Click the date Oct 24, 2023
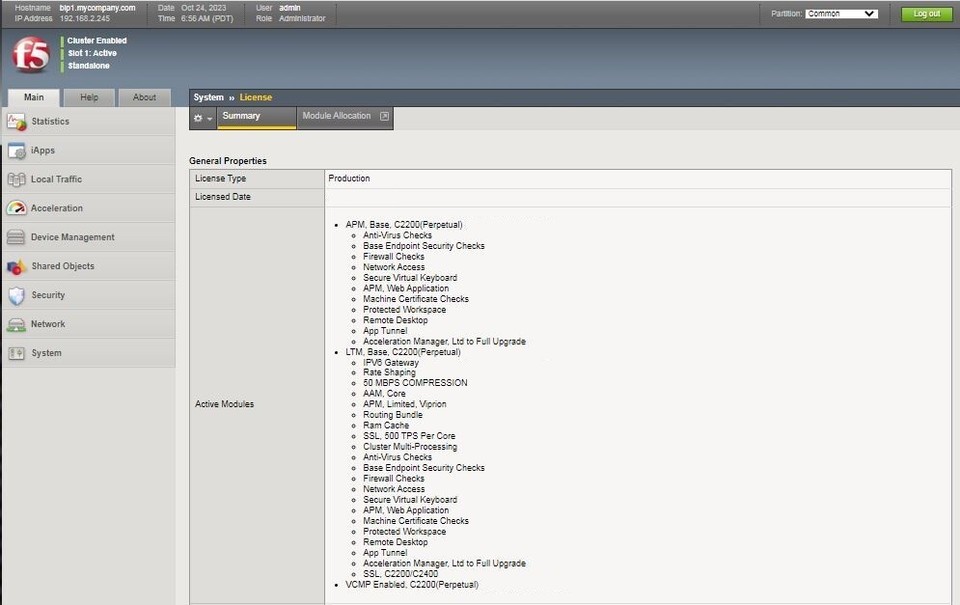Screen dimensions: 960x605 pyautogui.click(x=204, y=8)
